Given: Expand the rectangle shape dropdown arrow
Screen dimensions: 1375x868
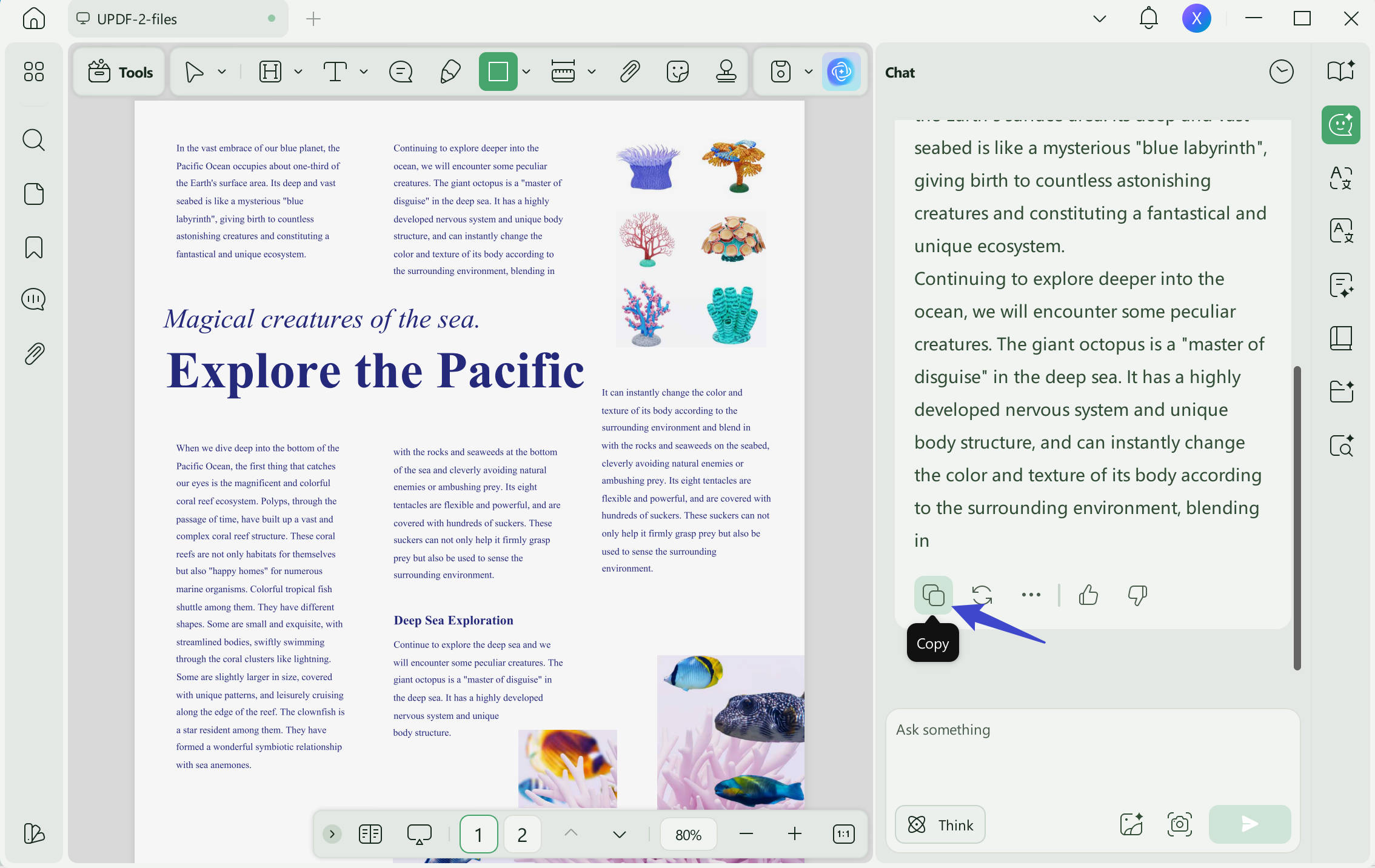Looking at the screenshot, I should tap(526, 72).
